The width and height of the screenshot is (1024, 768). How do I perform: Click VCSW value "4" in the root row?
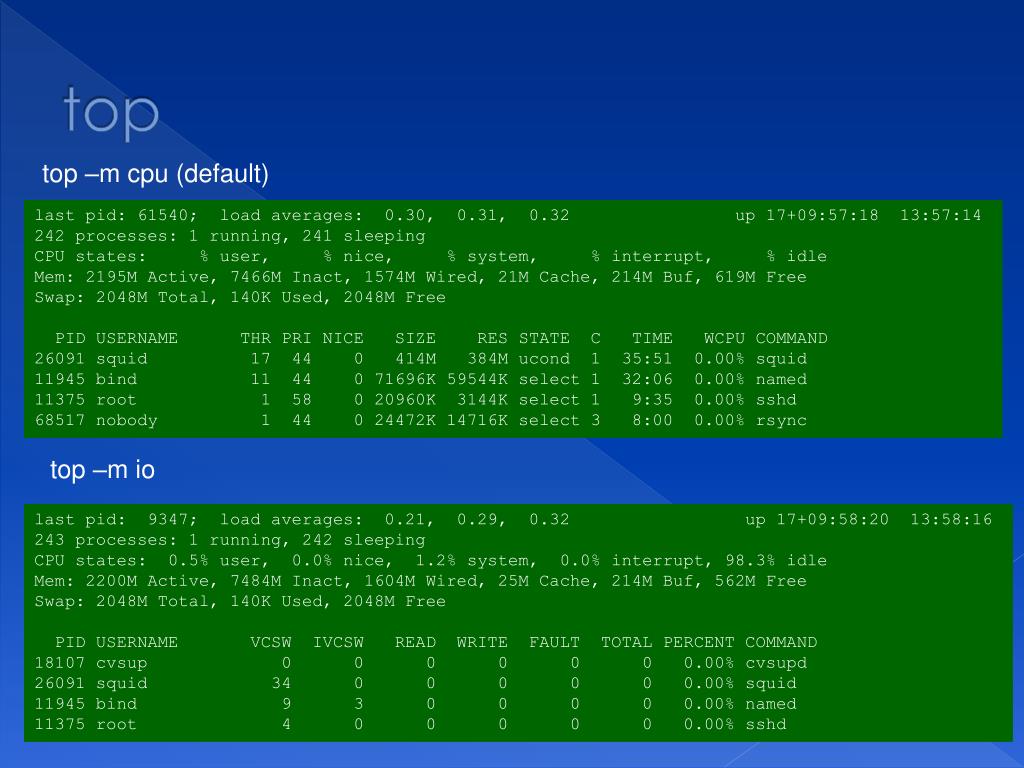(x=287, y=724)
